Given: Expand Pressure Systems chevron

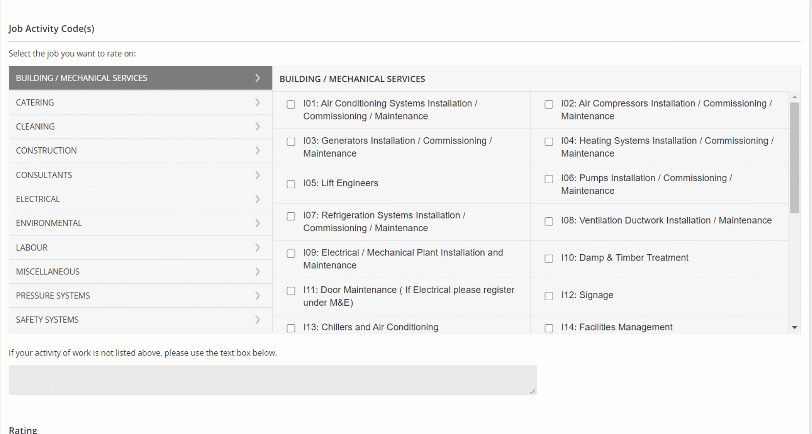Looking at the screenshot, I should (257, 295).
